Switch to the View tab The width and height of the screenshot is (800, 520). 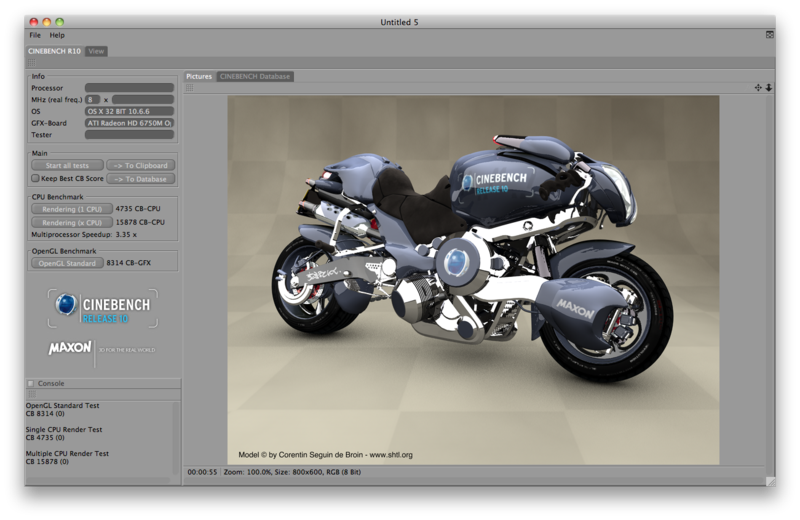click(96, 51)
